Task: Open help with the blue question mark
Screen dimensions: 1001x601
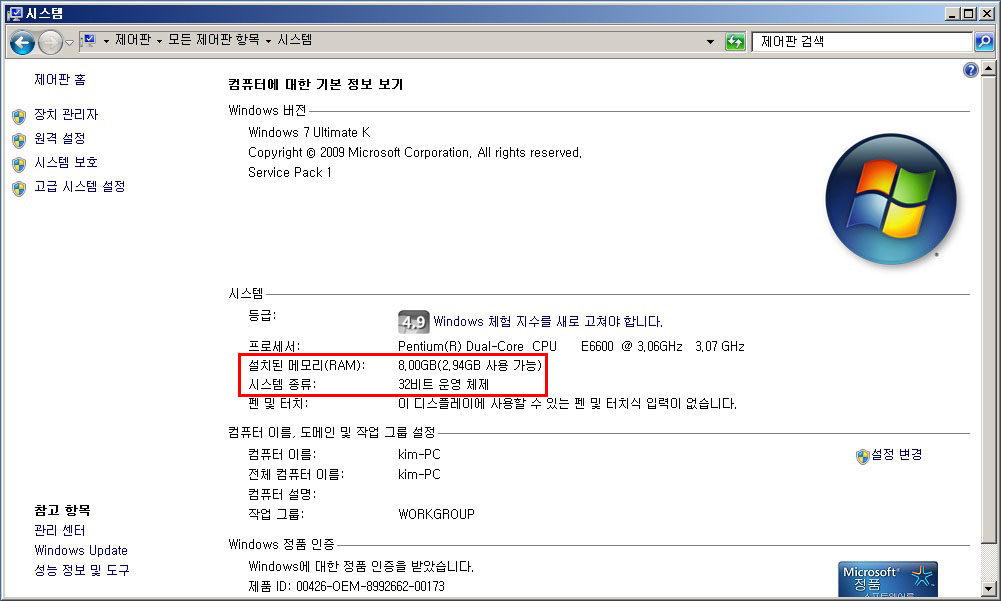Action: pyautogui.click(x=969, y=70)
